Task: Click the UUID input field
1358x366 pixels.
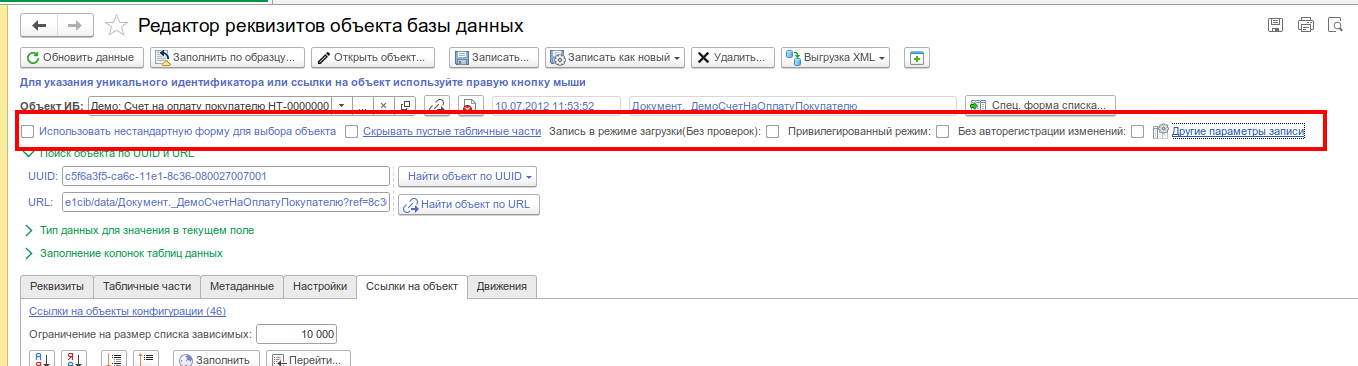Action: (225, 176)
